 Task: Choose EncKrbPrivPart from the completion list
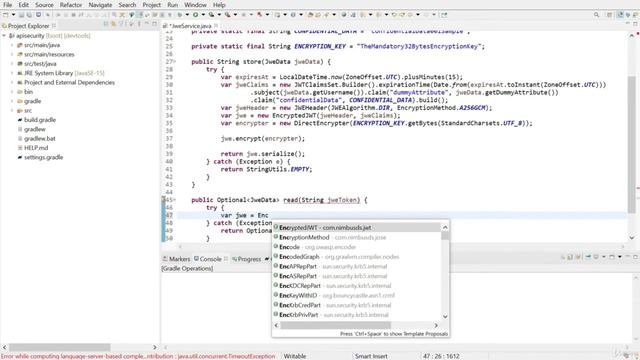356,315
